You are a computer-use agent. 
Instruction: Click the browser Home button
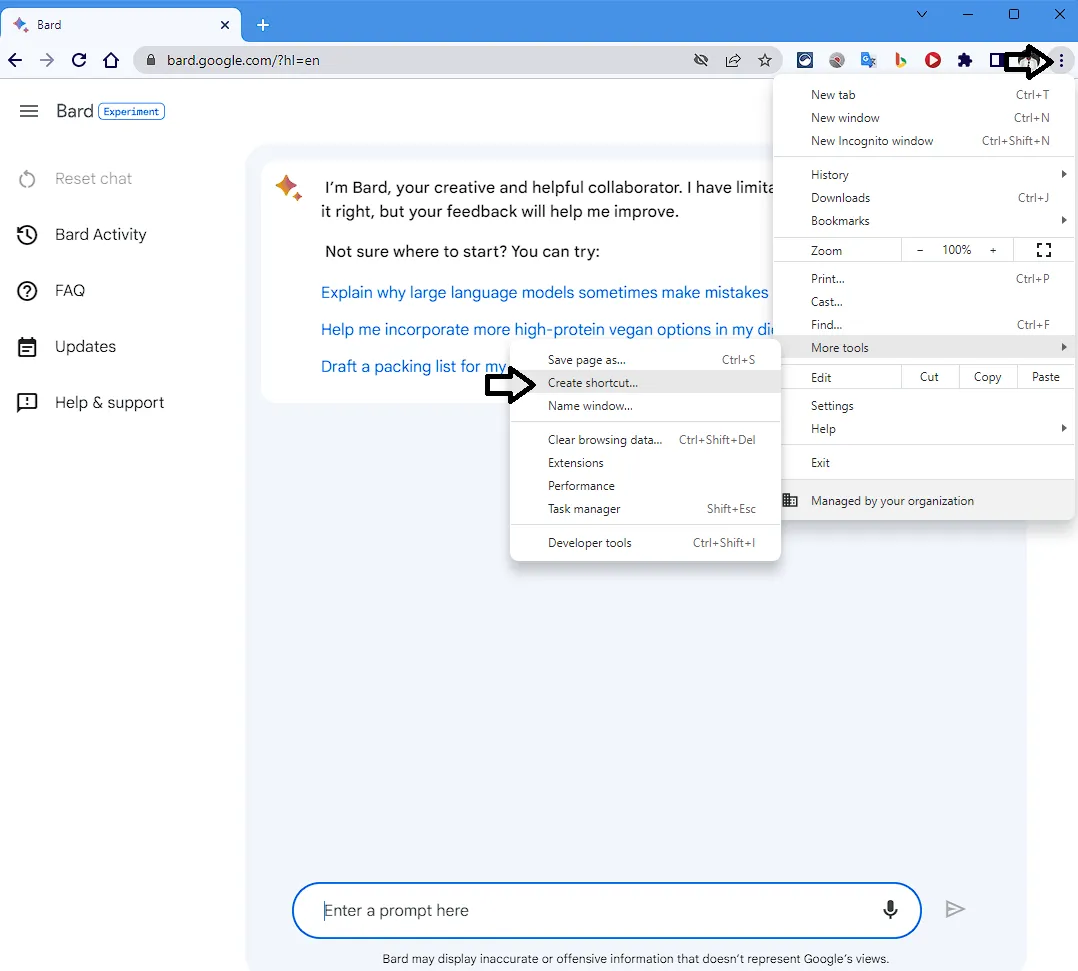[111, 60]
